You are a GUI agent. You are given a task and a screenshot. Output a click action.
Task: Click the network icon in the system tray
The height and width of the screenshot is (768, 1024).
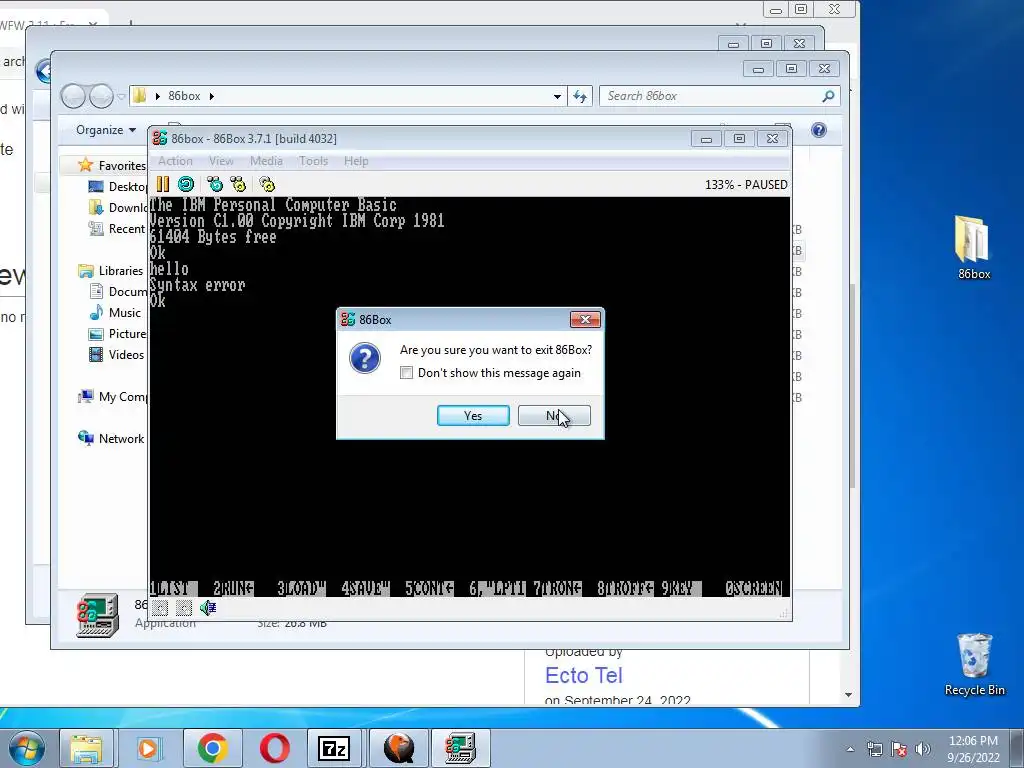(x=874, y=749)
